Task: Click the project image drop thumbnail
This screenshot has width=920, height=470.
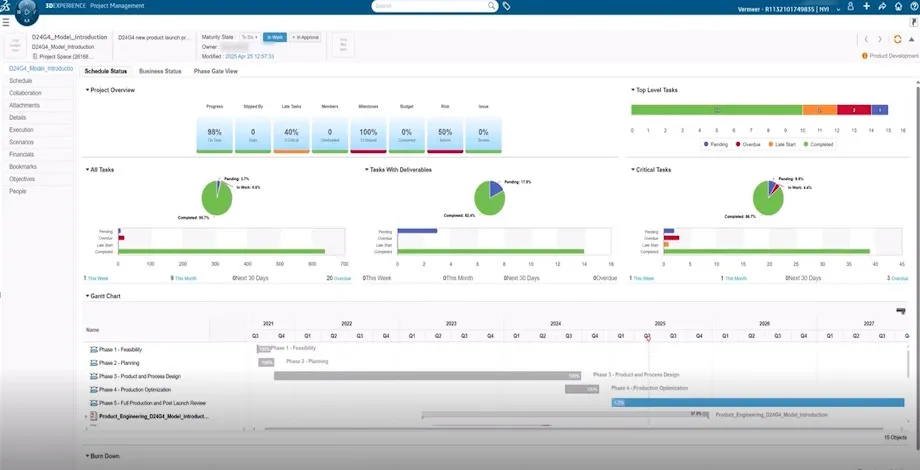Action: 15,46
